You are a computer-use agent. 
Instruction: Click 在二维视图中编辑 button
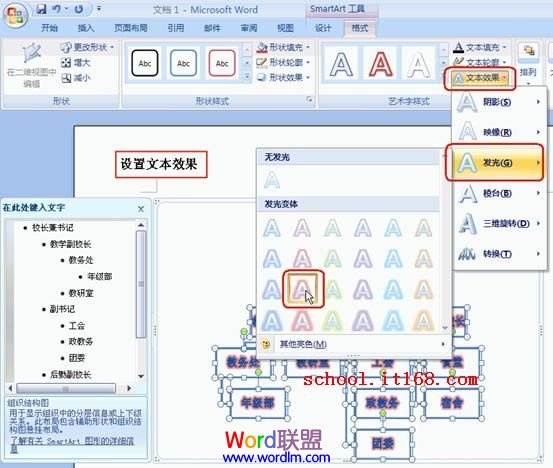31,65
